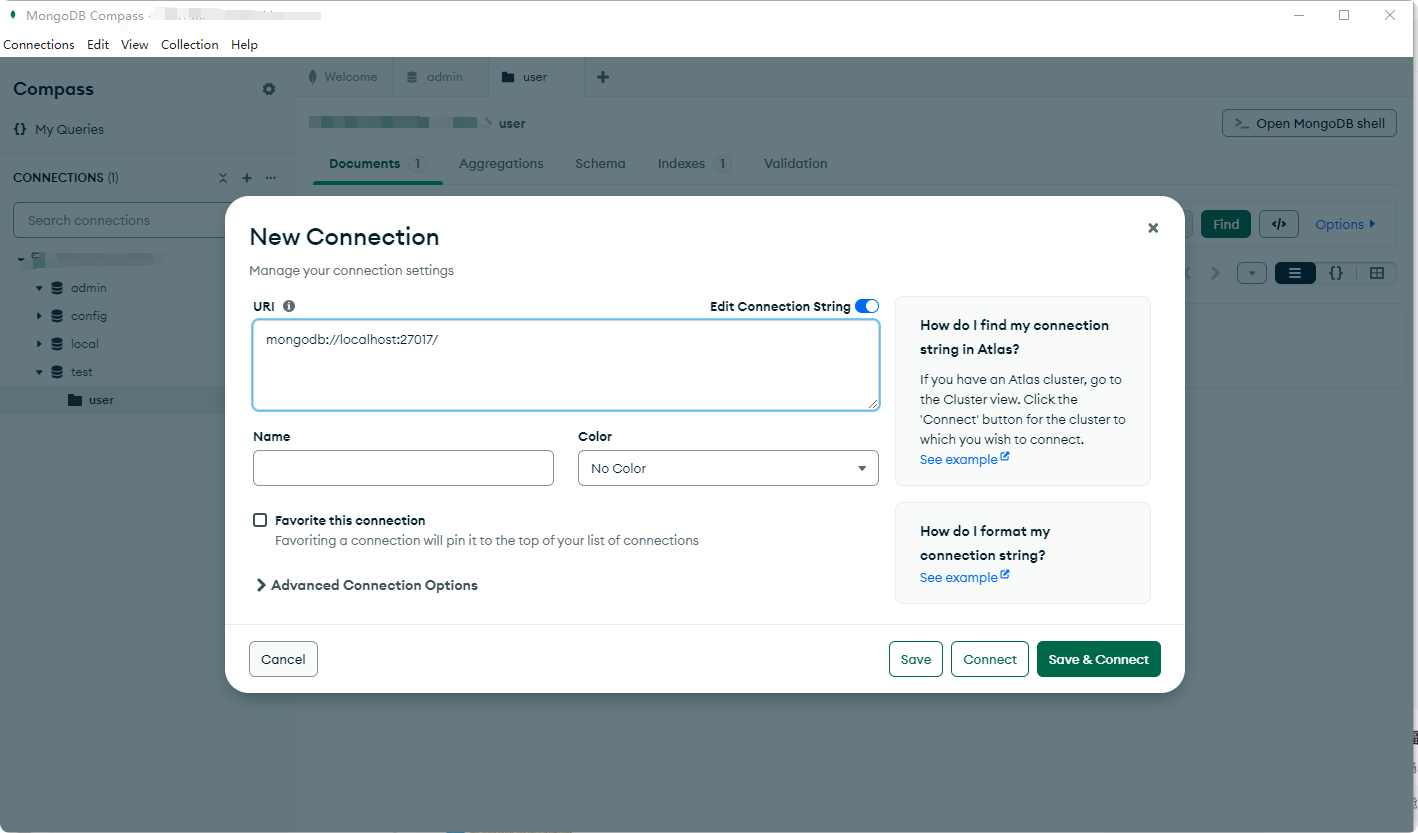Screen dimensions: 1418x833
Task: Click the URI connection string textarea
Action: (x=566, y=365)
